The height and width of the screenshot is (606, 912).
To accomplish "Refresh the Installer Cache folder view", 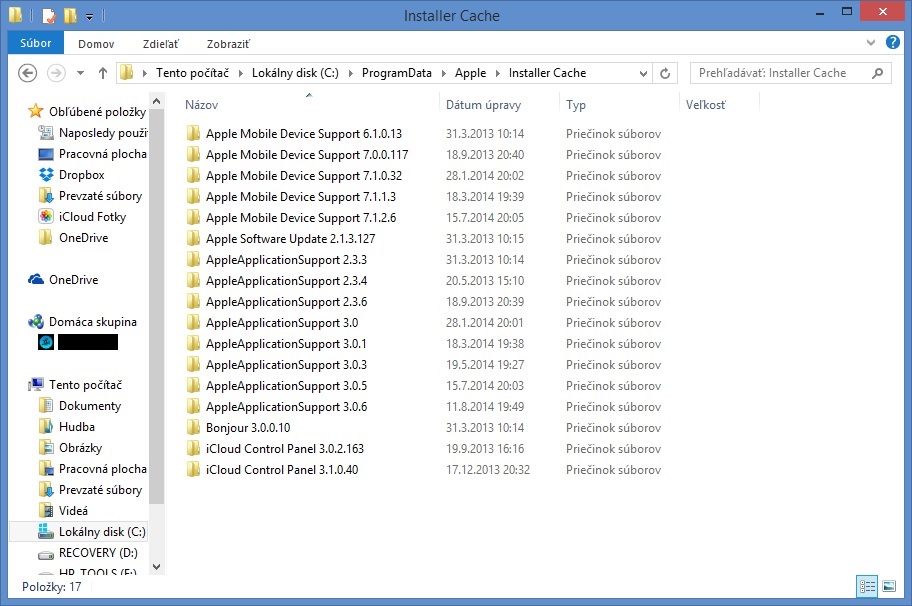I will pyautogui.click(x=665, y=73).
